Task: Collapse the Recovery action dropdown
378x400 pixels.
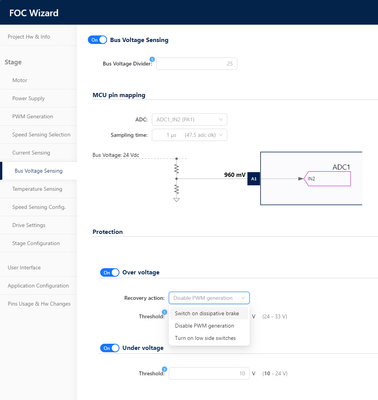Action: tap(209, 298)
